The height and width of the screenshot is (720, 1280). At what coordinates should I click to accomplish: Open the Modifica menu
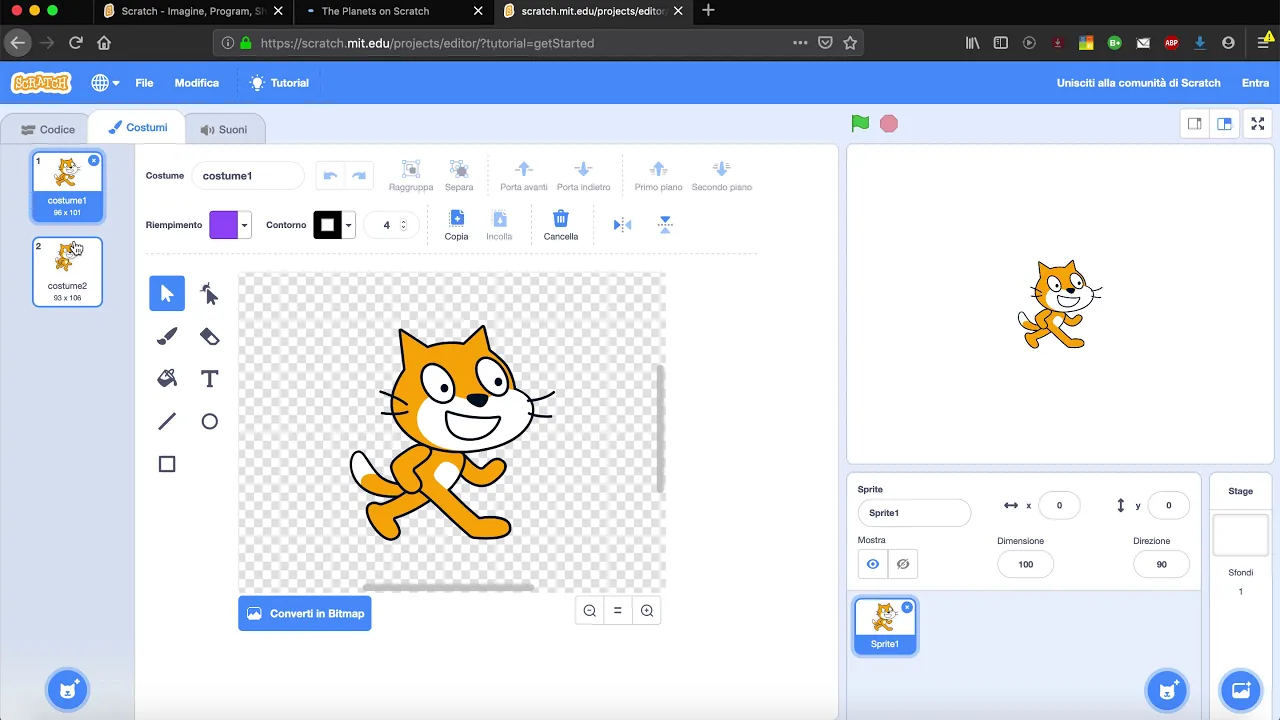click(196, 83)
